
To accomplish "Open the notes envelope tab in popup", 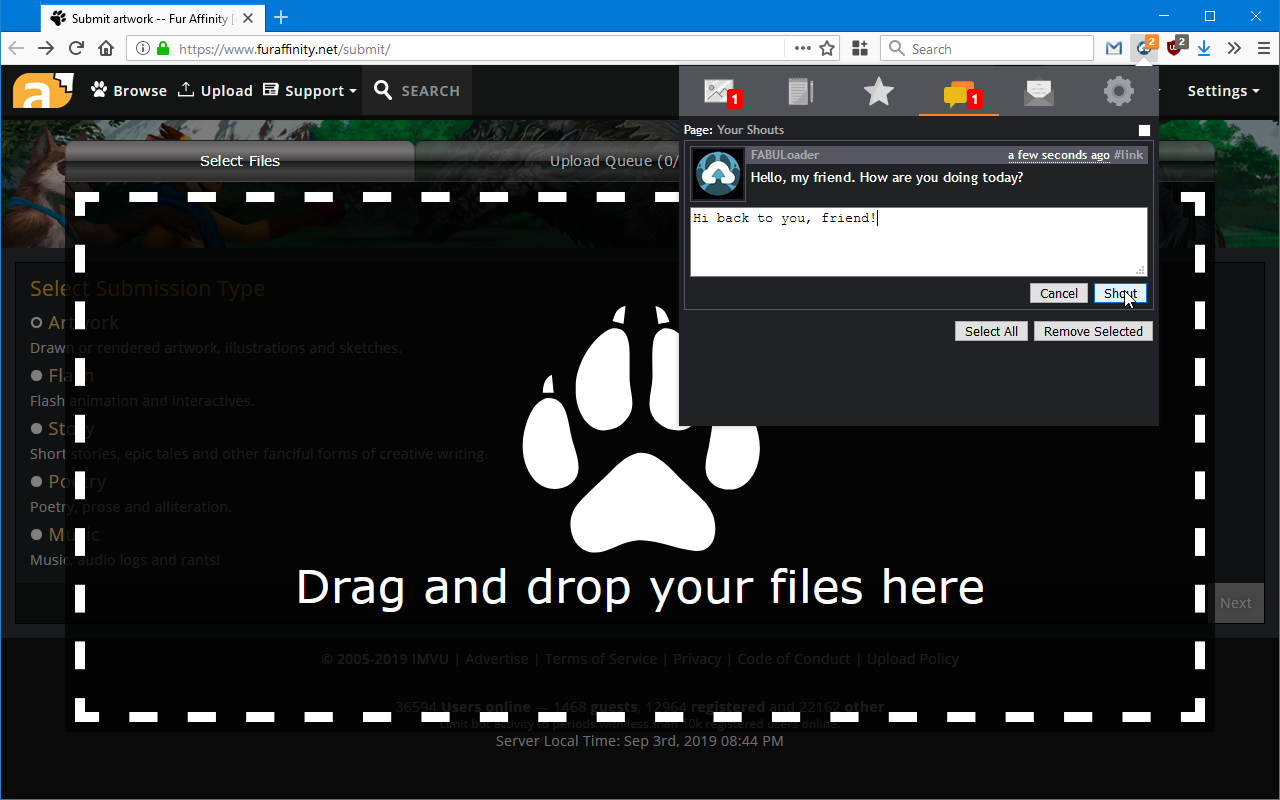I will 1039,92.
